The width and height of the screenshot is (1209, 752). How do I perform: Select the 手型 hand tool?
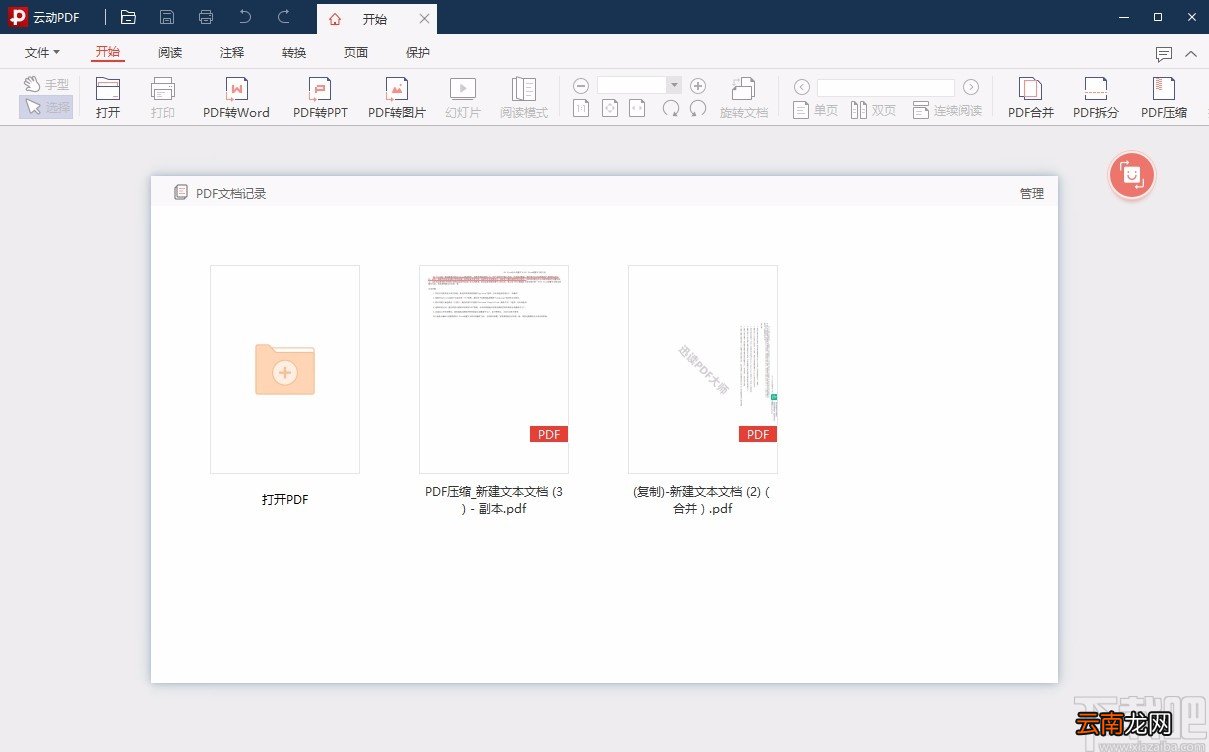[46, 85]
